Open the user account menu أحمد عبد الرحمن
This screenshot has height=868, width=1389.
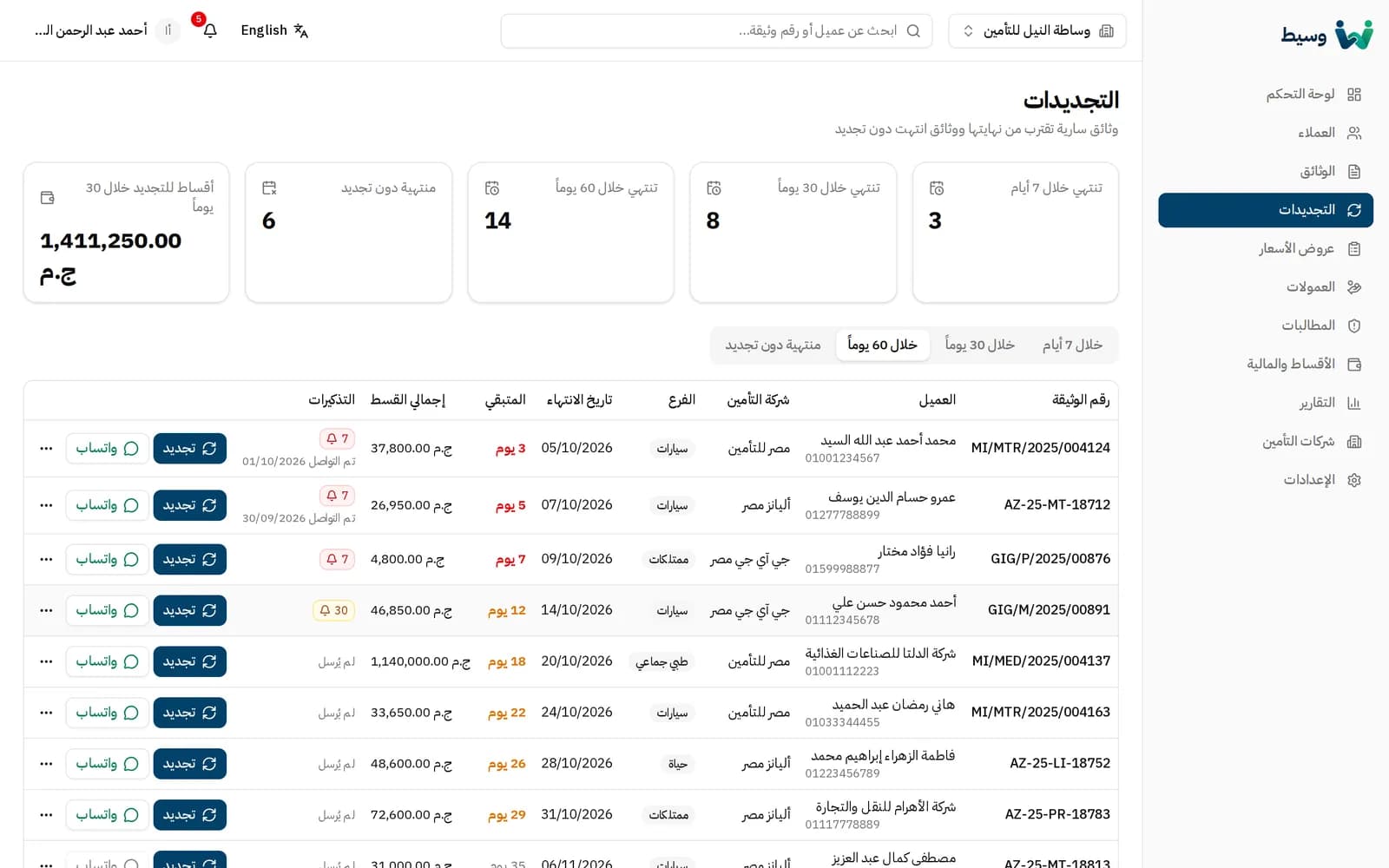(x=107, y=30)
